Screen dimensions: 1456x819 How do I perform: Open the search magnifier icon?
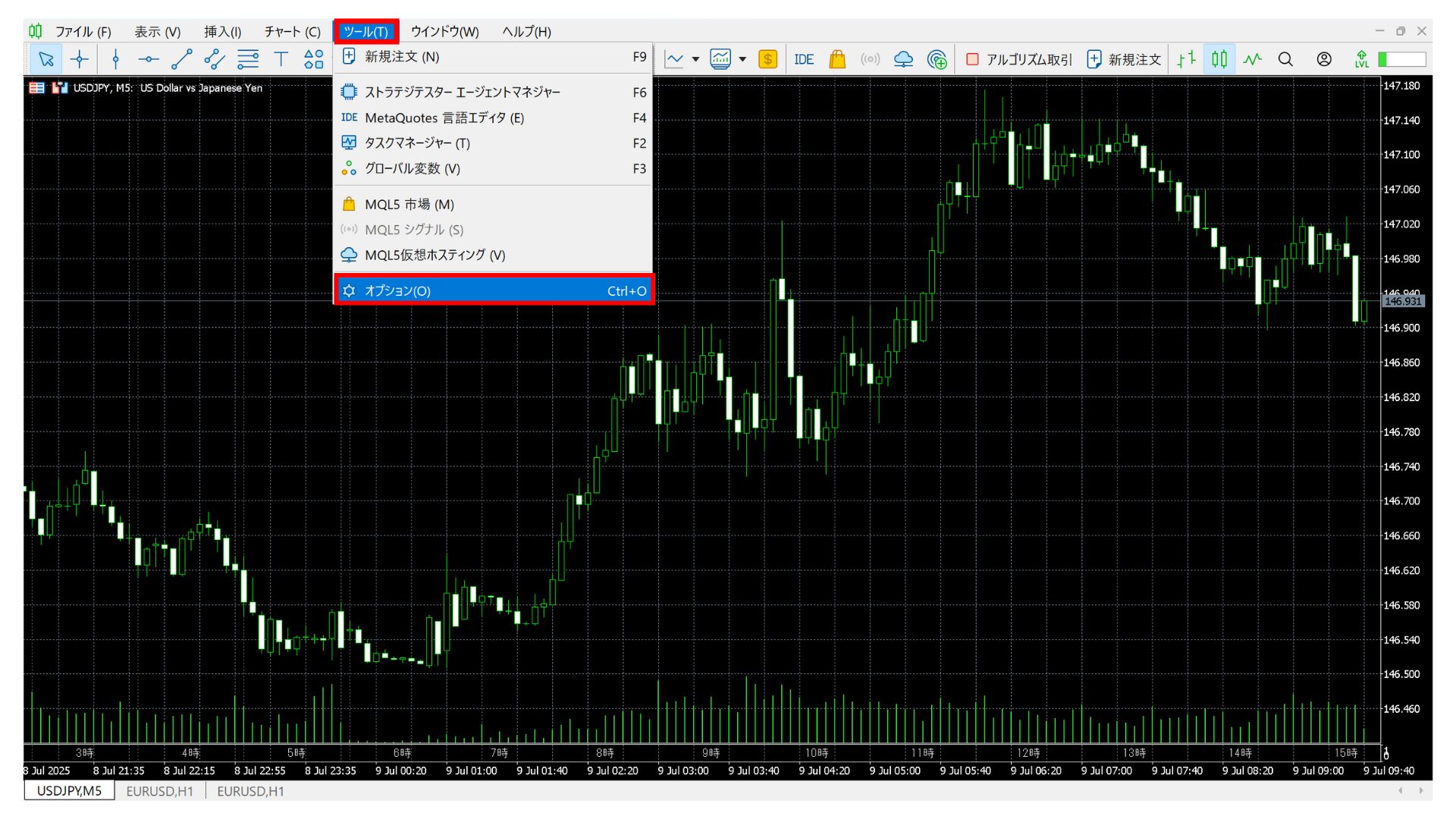(x=1285, y=59)
